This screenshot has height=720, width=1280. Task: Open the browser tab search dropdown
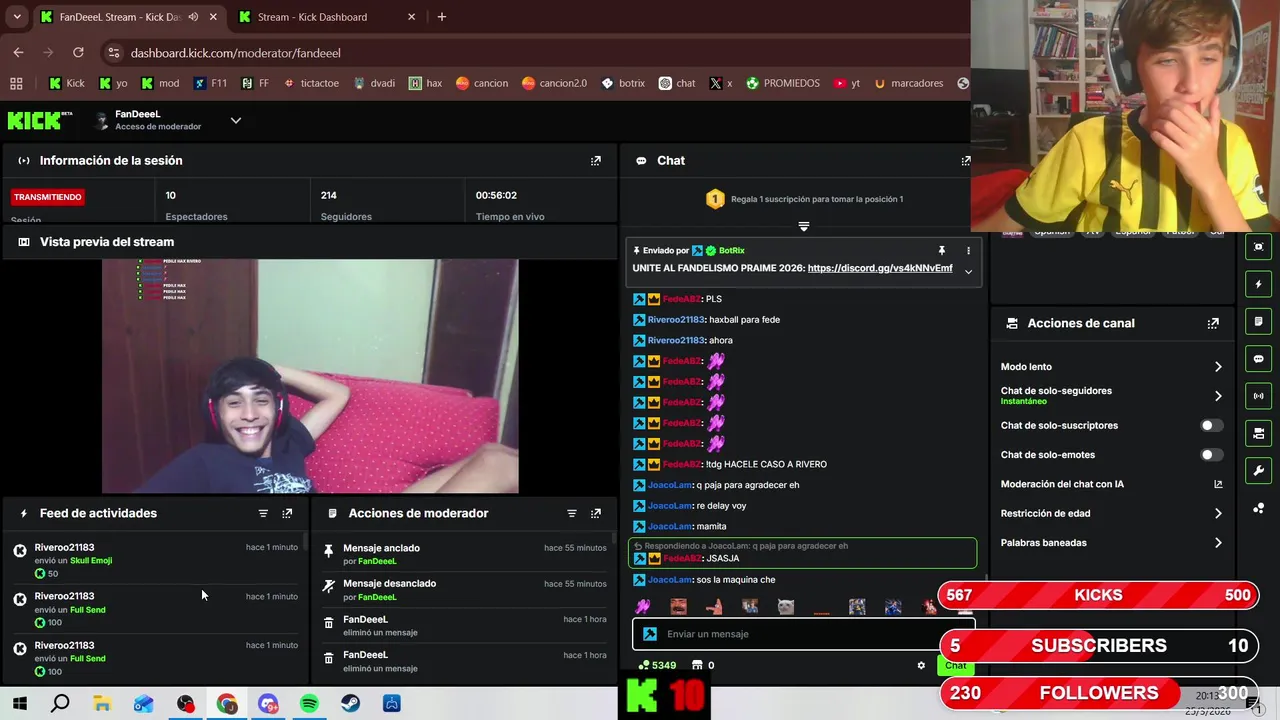[16, 17]
